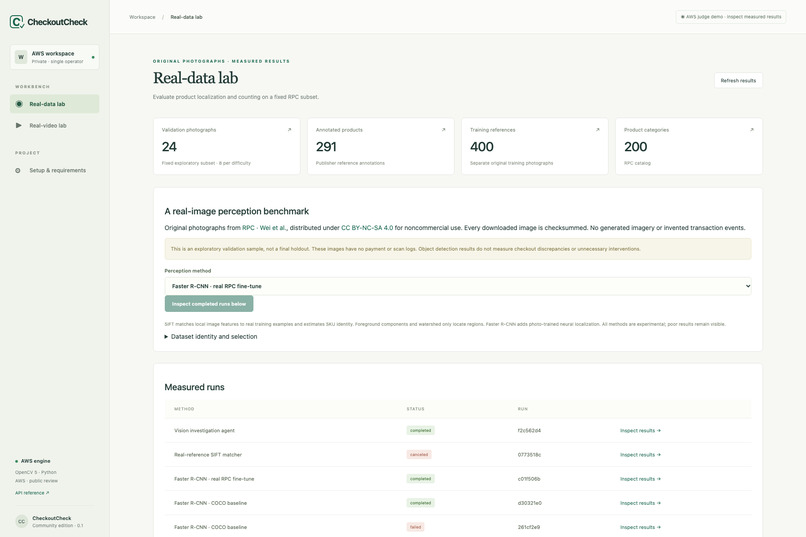The image size is (806, 537).
Task: Click the Workspace breadcrumb
Action: pos(142,17)
